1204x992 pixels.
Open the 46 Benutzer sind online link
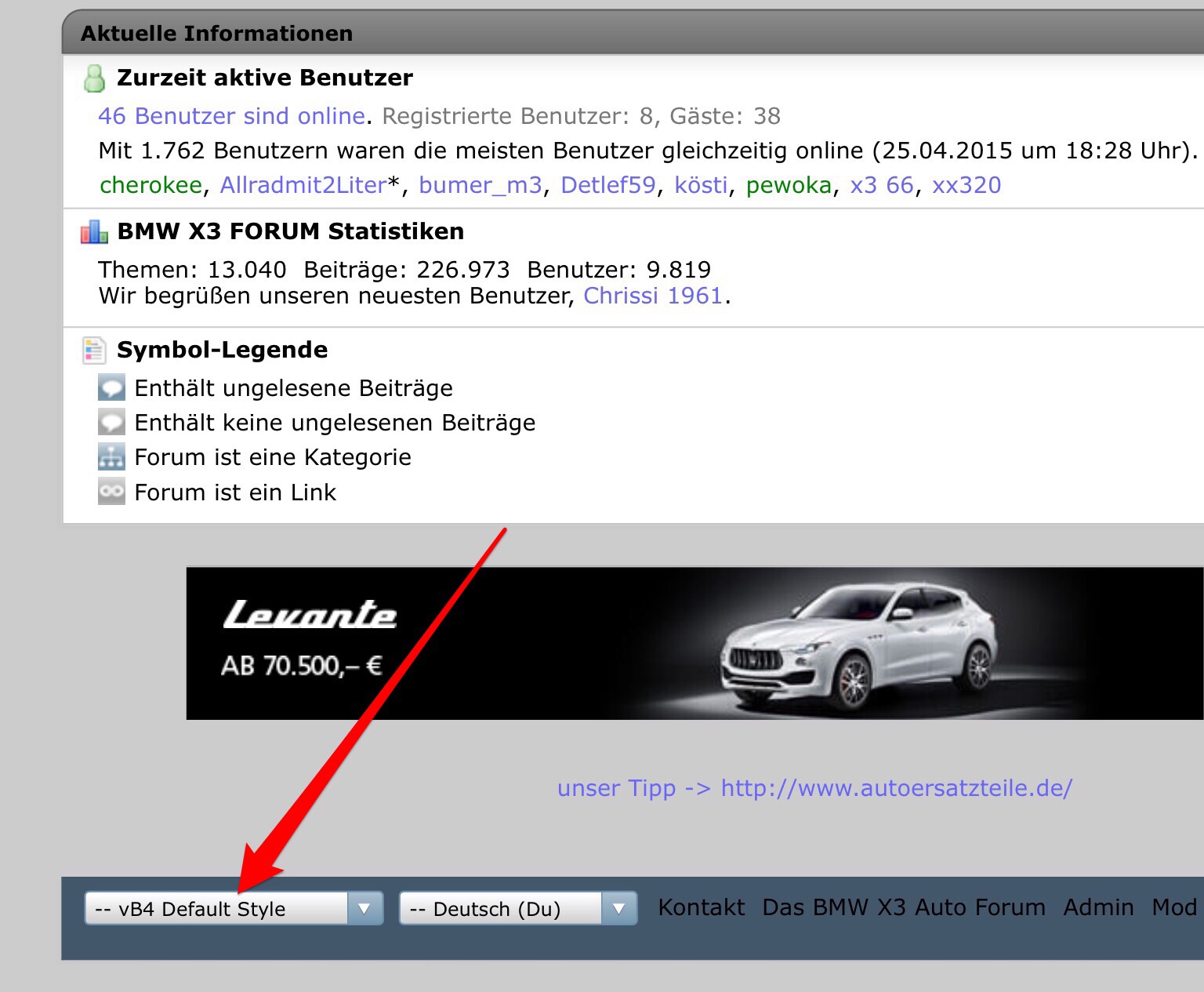click(x=231, y=116)
